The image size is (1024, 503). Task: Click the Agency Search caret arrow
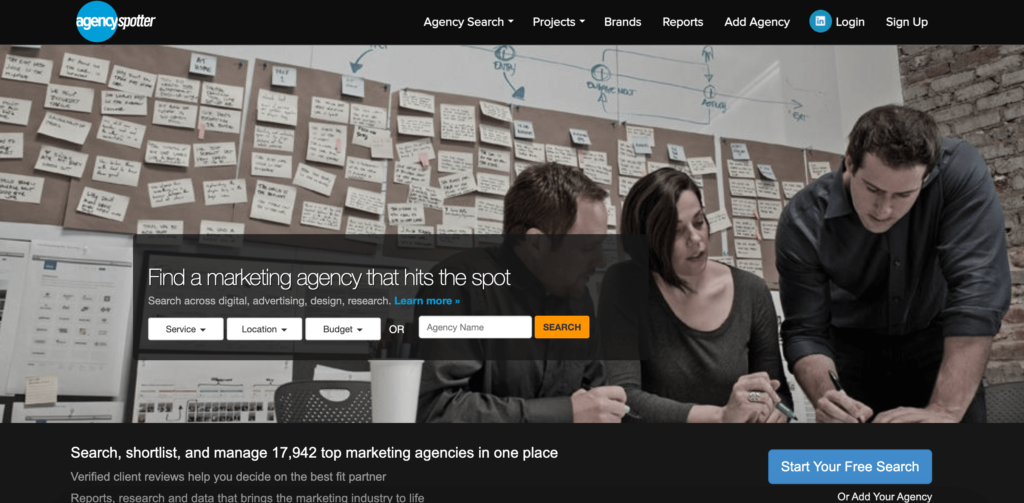click(x=511, y=22)
